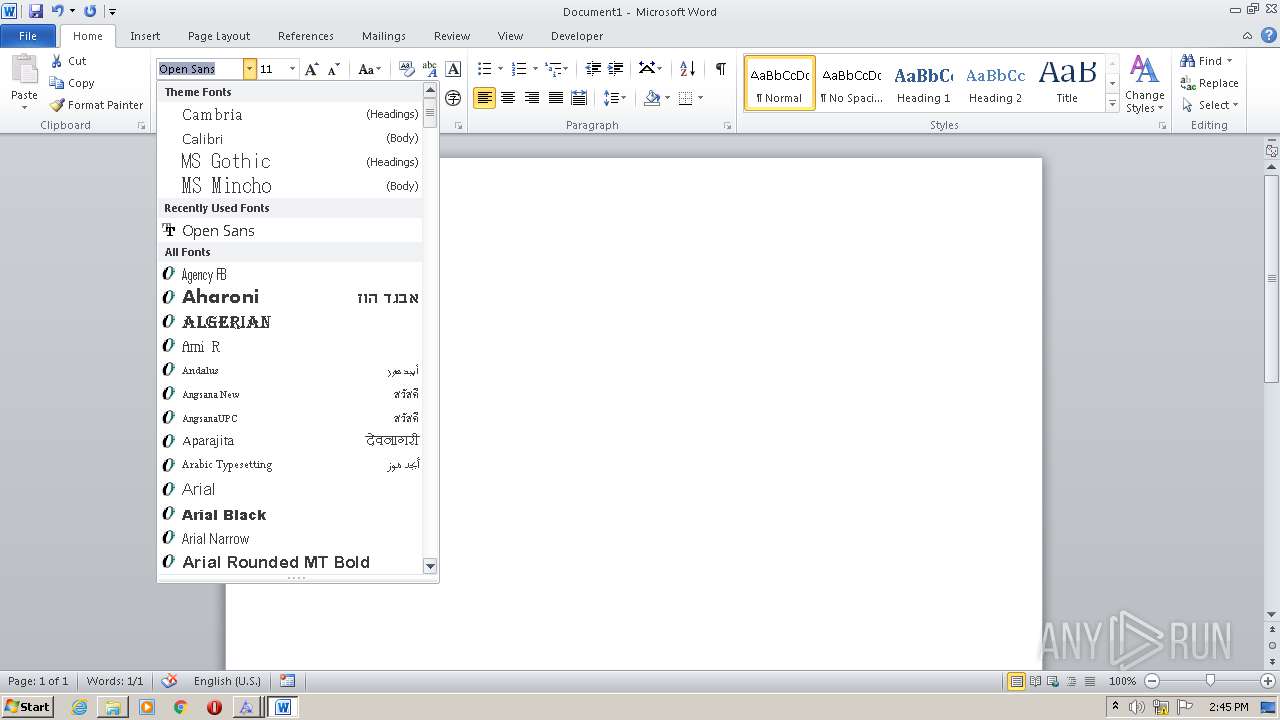Click the Center alignment icon
1280x720 pixels.
coord(508,98)
